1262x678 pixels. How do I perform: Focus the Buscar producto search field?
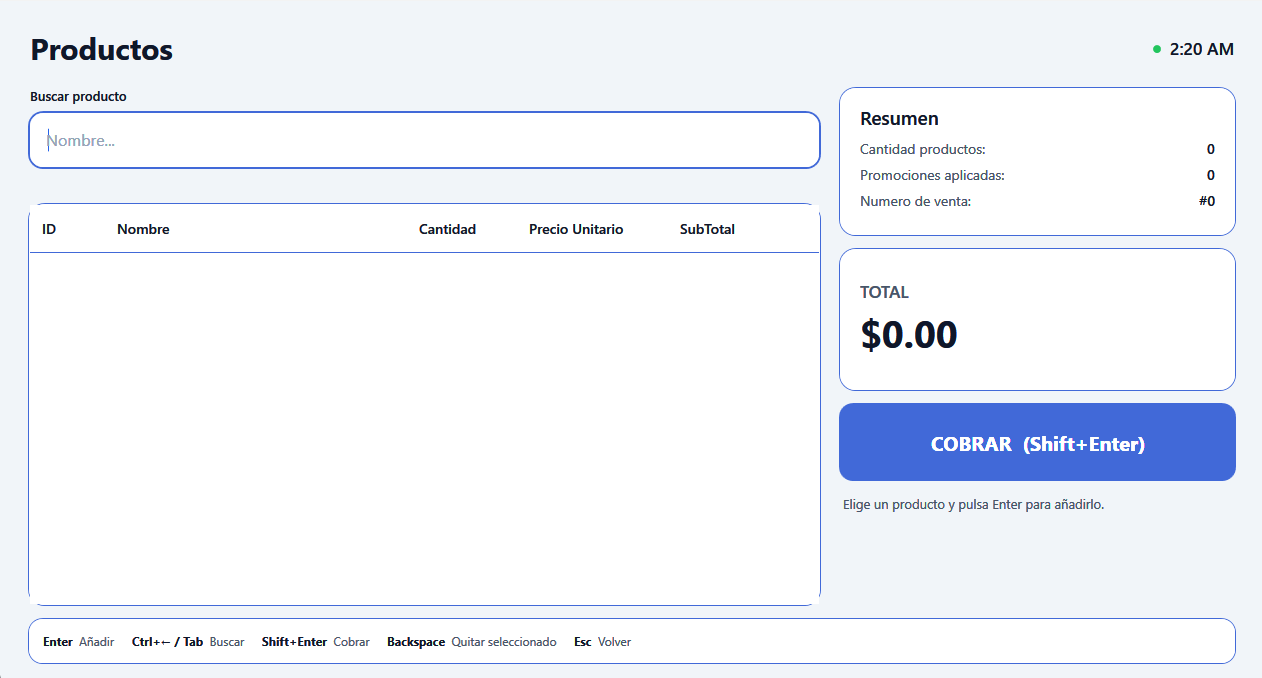point(424,140)
